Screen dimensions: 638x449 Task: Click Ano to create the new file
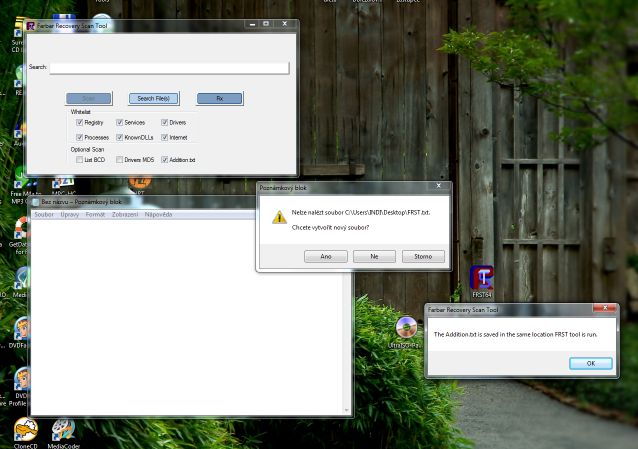tap(325, 256)
